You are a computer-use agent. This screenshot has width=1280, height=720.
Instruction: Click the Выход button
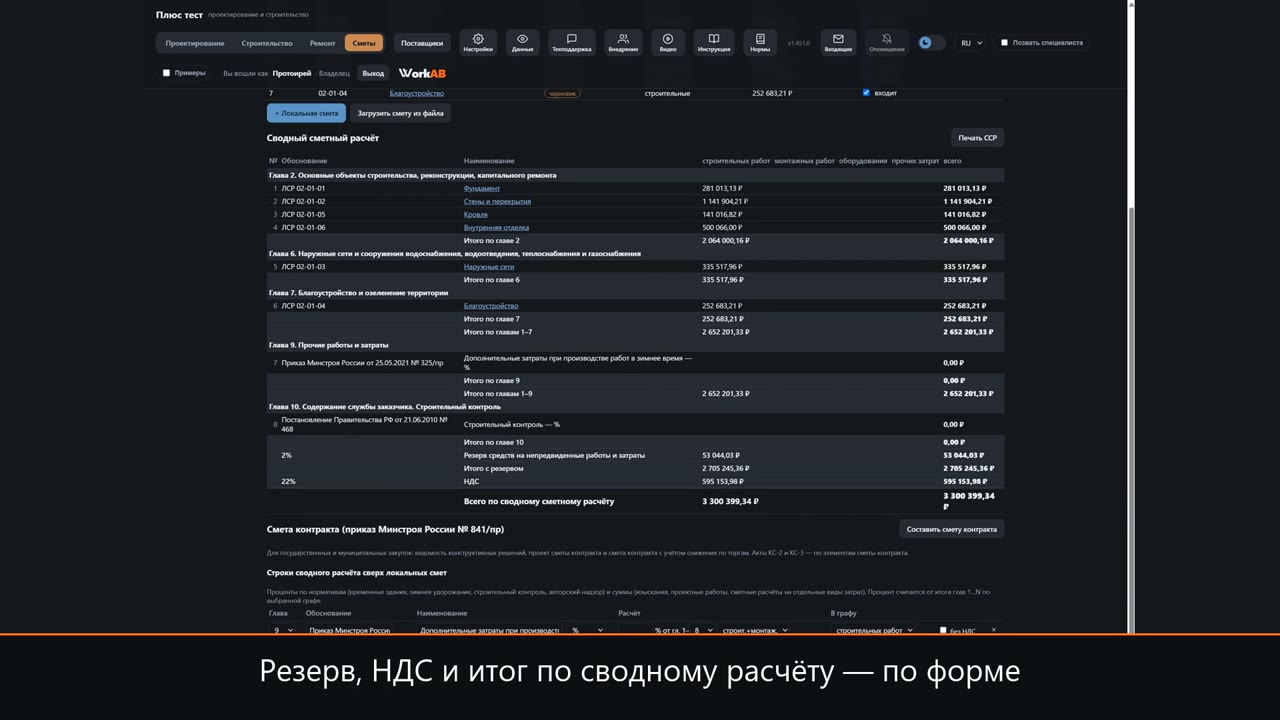[x=373, y=73]
